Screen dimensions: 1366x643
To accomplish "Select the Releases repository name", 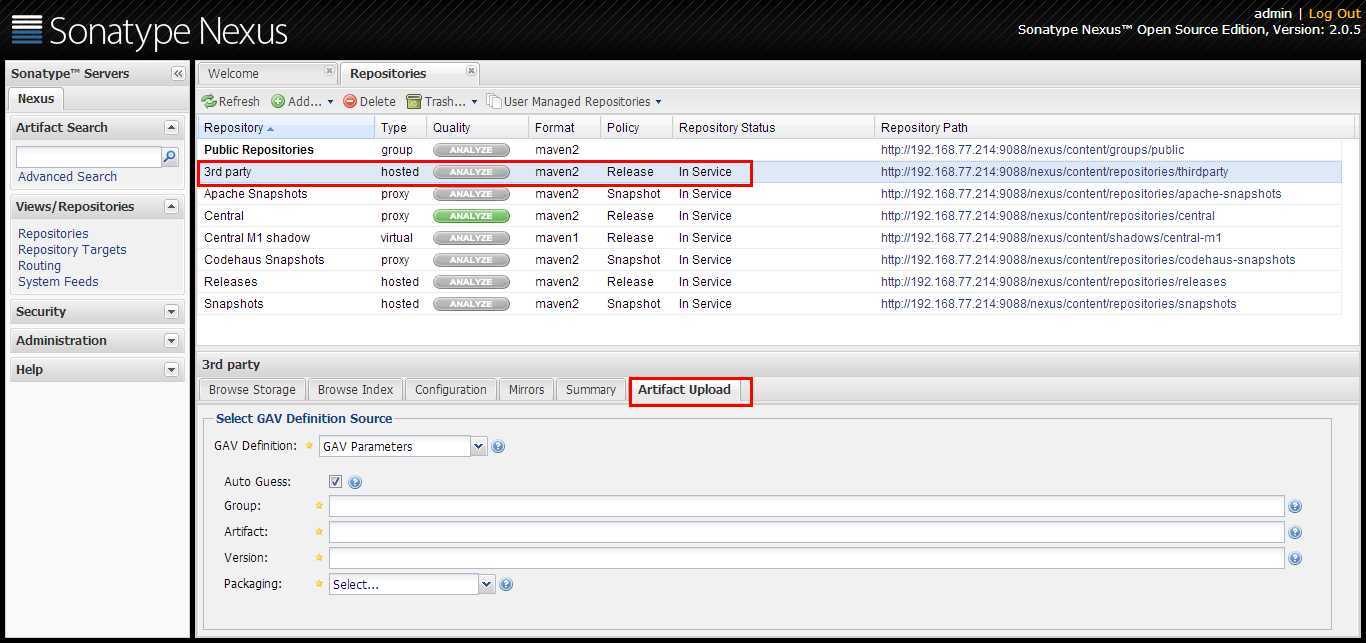I will coord(231,282).
